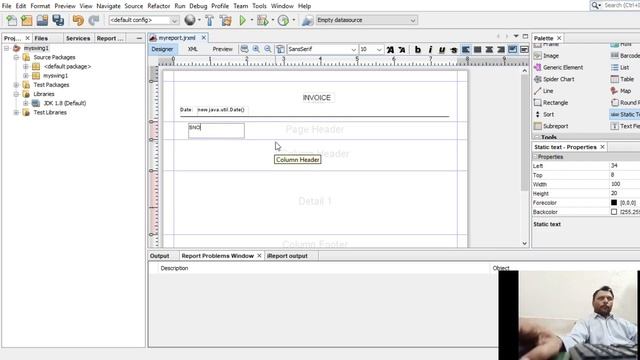Click the New File toolbar icon
Image resolution: width=640 pixels, height=360 pixels.
12,20
